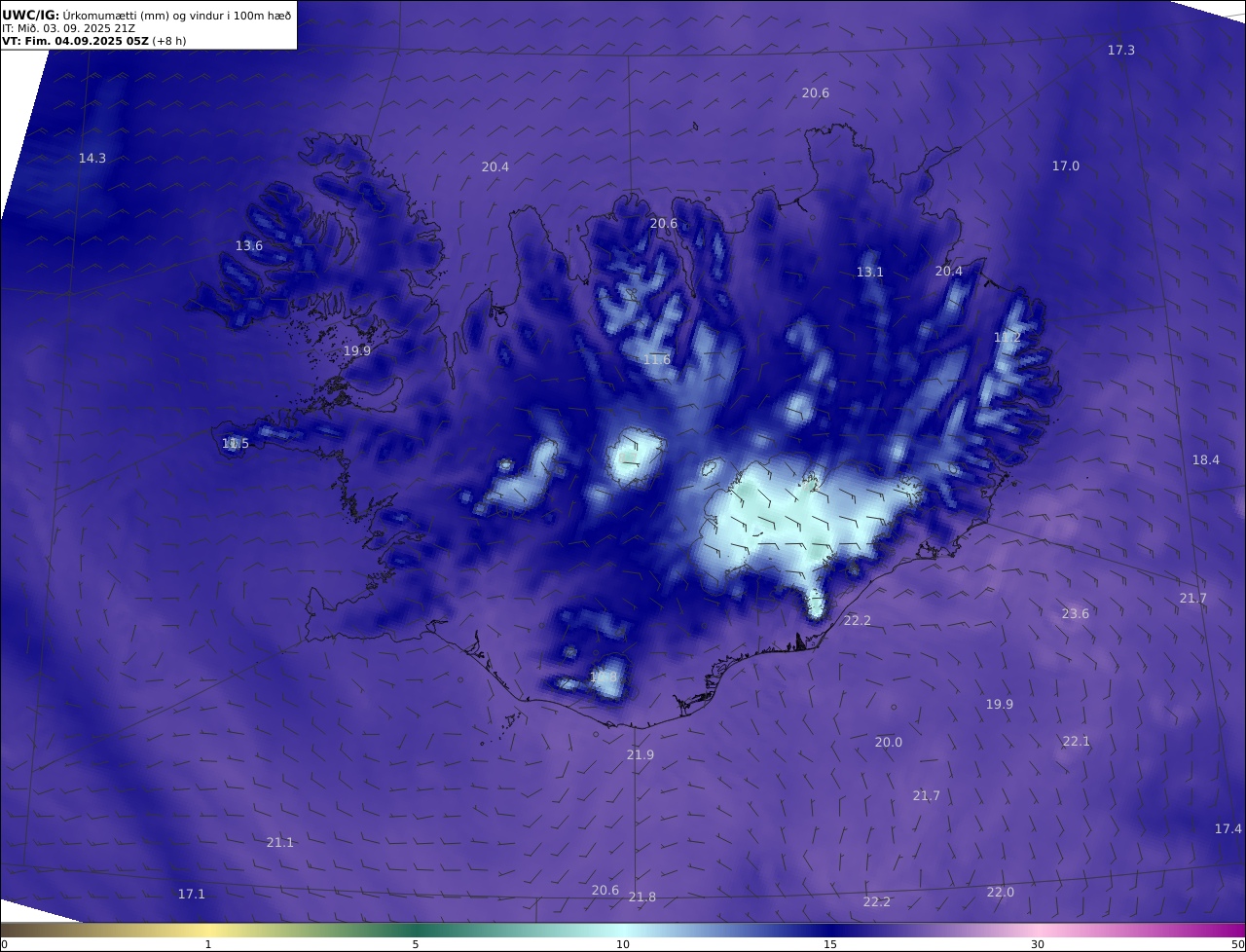Click the 21.8 value label
This screenshot has width=1246, height=952.
click(642, 897)
